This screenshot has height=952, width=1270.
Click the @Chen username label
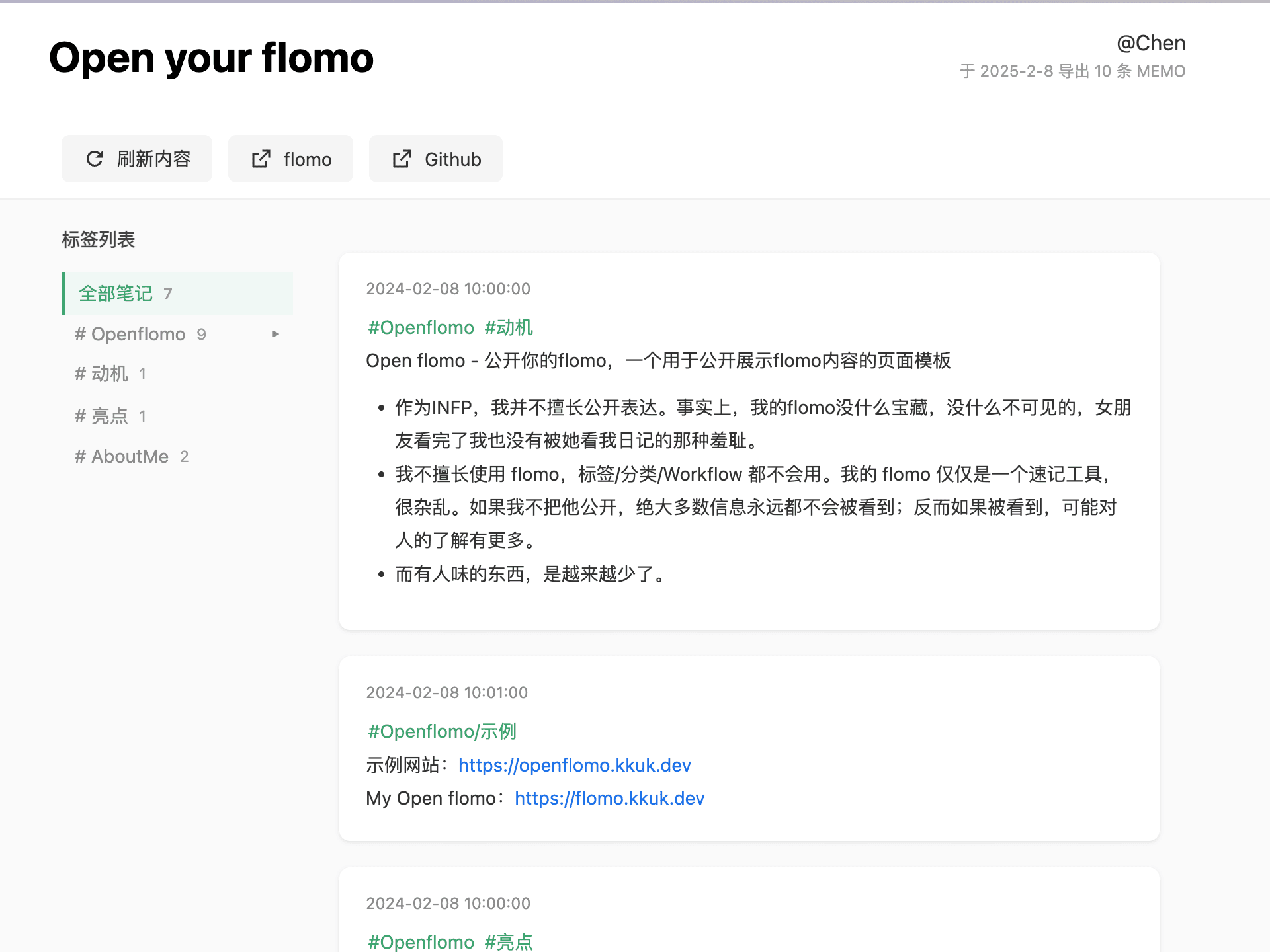click(x=1151, y=42)
